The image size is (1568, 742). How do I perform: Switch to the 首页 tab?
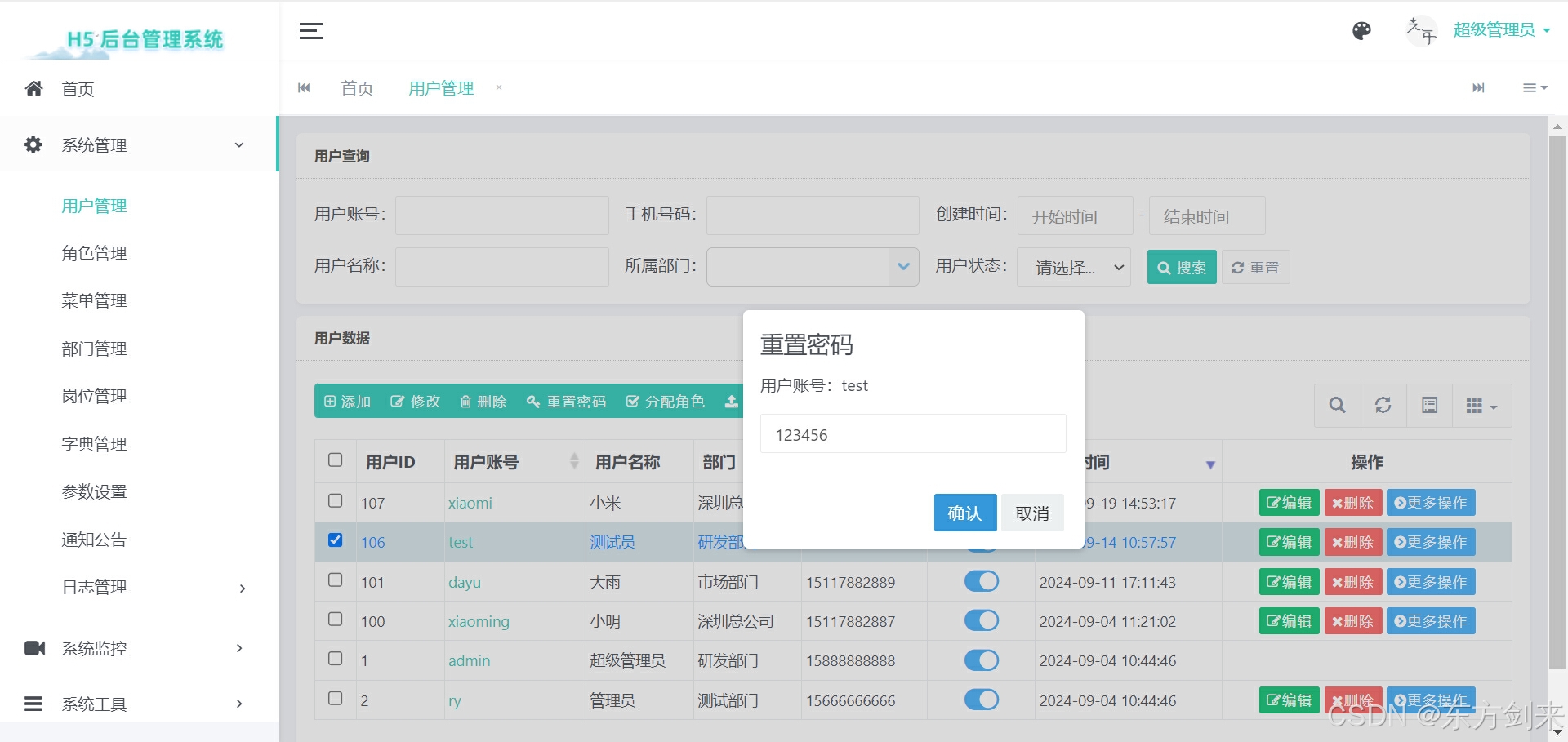[x=357, y=88]
